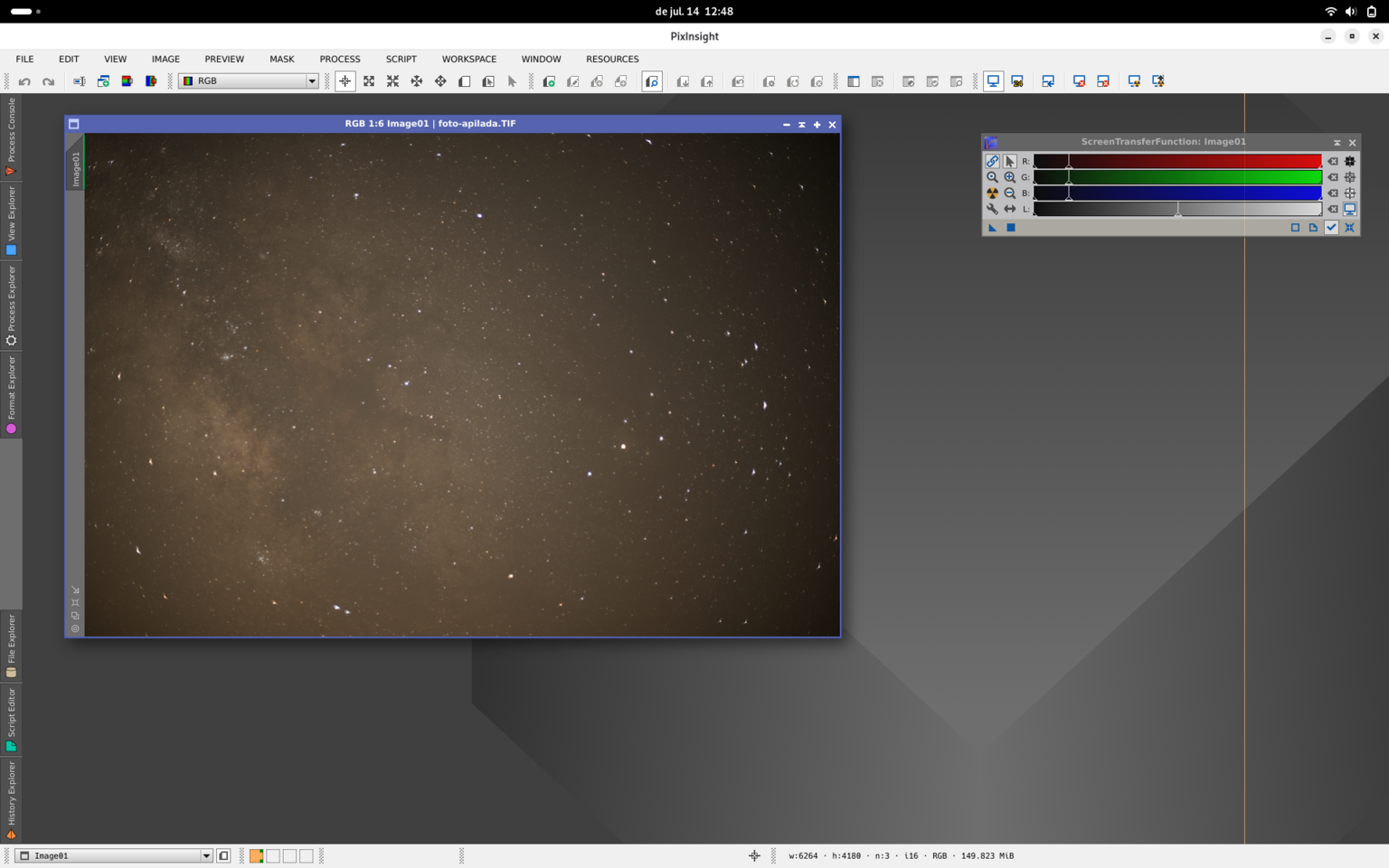Adjust the G channel midtones slider

click(1069, 179)
